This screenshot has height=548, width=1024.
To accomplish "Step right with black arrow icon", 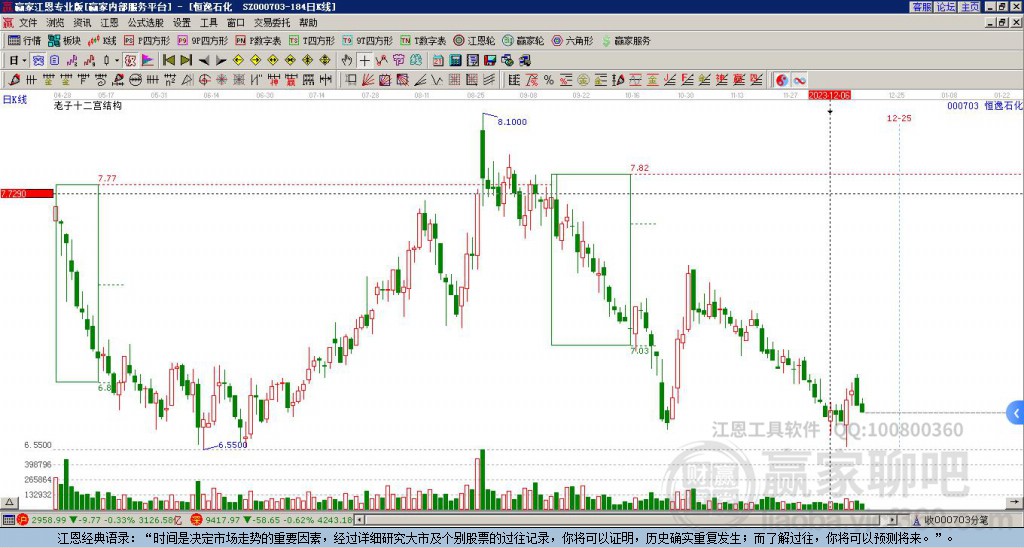I will pyautogui.click(x=221, y=61).
